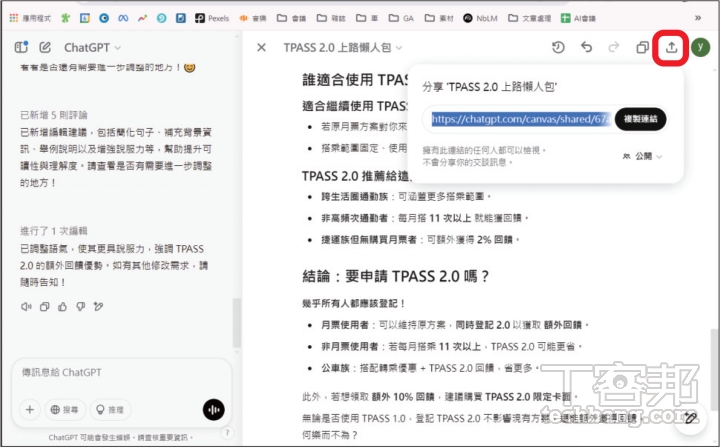Click the 進行了 1 次編輯 status text
This screenshot has width=720, height=448.
(54, 231)
